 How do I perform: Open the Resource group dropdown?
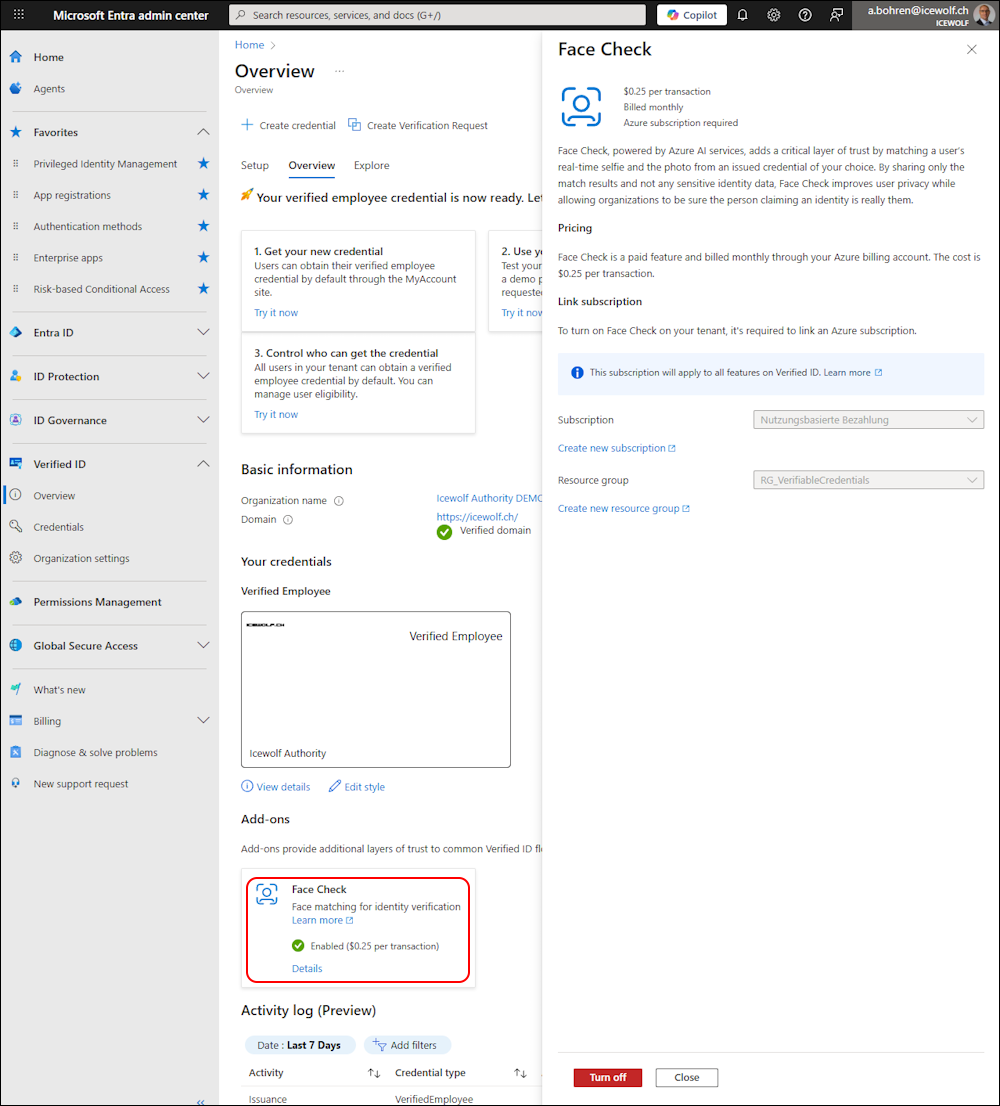(868, 480)
